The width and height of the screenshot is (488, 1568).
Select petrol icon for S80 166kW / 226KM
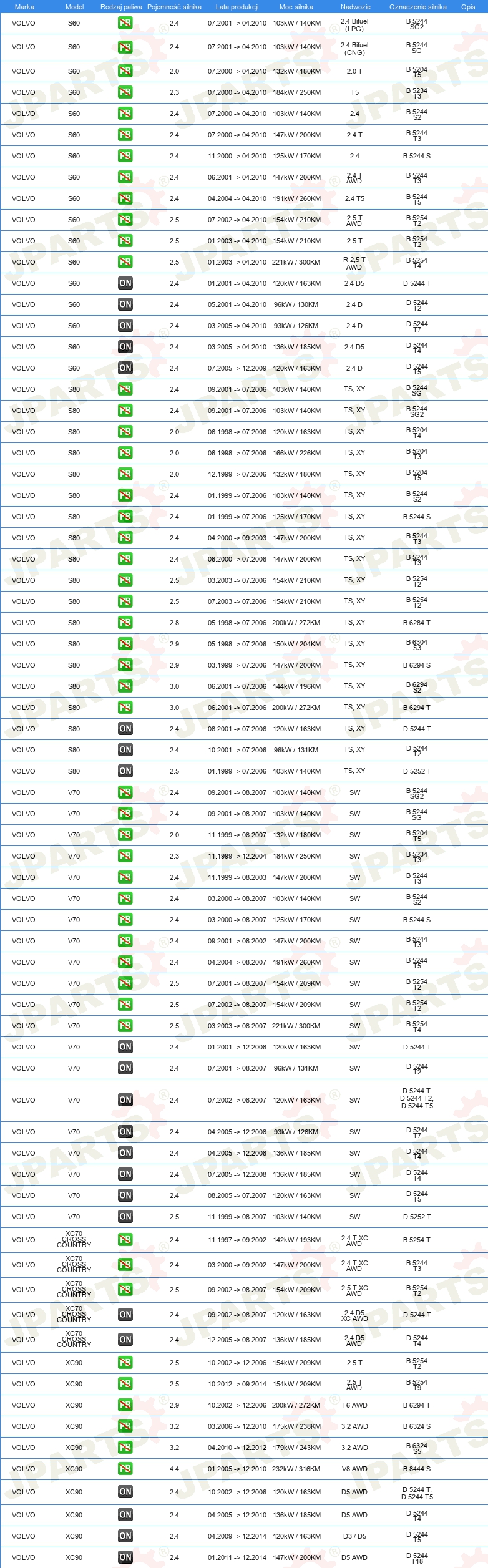(125, 453)
